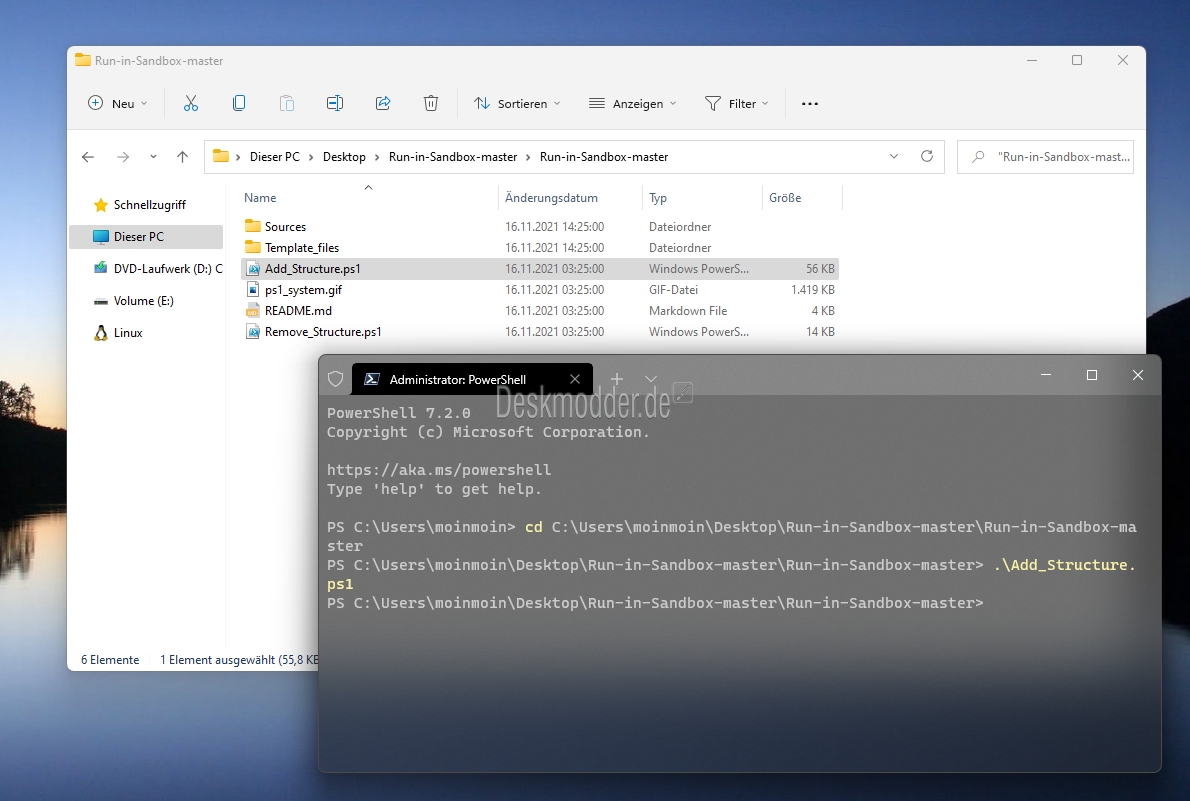The image size is (1190, 801).
Task: Close the Administrator: PowerShell tab
Action: [575, 380]
